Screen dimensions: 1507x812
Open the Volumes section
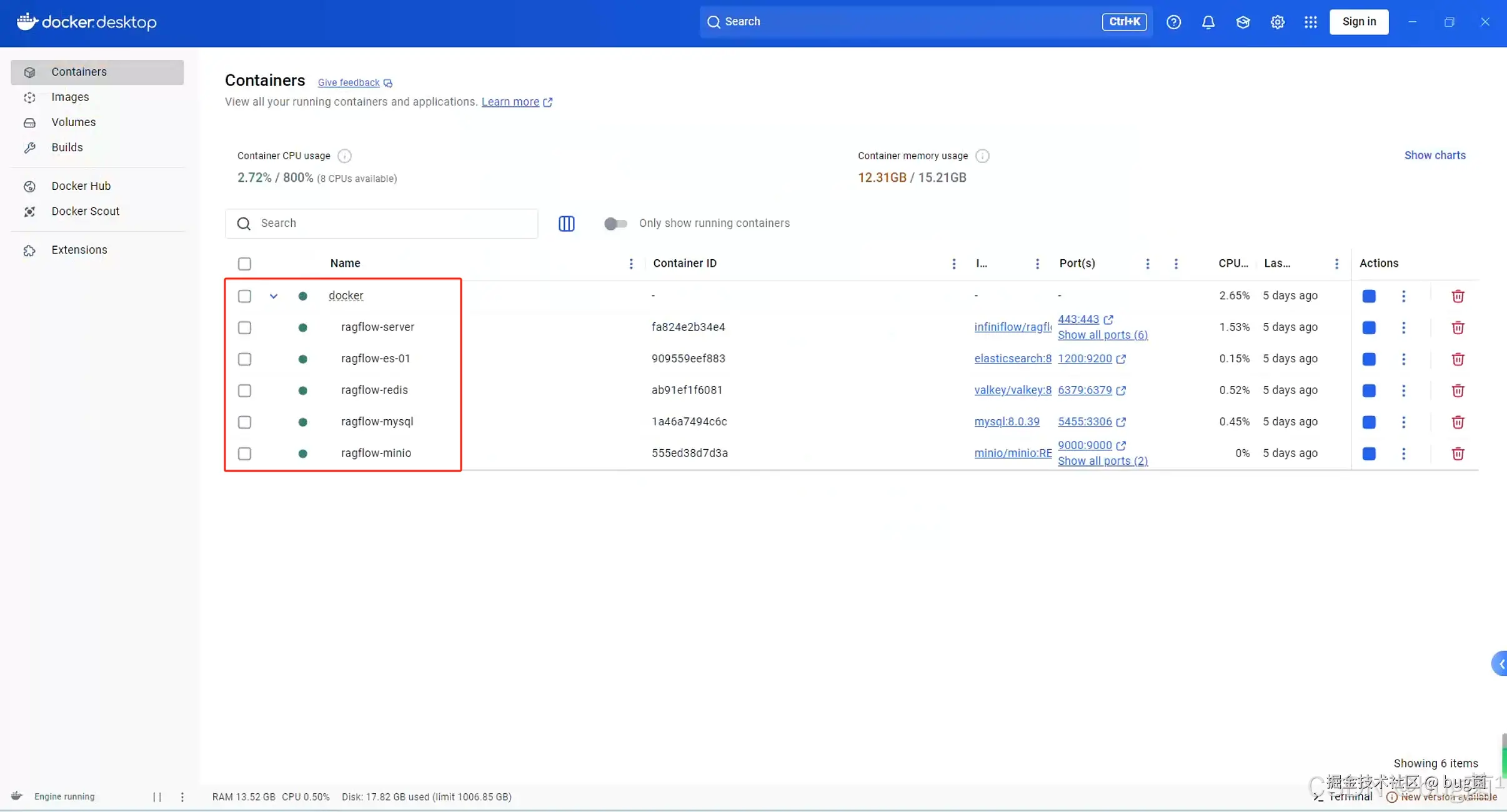point(73,122)
